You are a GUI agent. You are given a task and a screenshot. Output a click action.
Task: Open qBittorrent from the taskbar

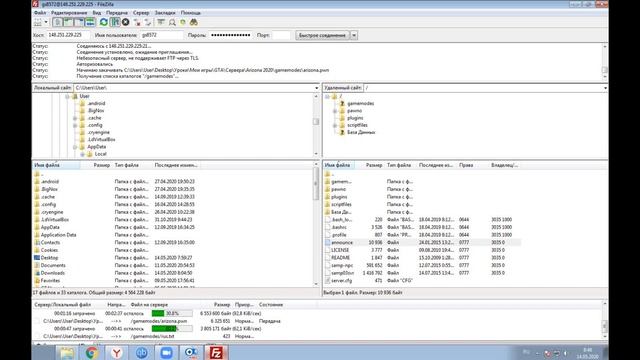click(141, 353)
